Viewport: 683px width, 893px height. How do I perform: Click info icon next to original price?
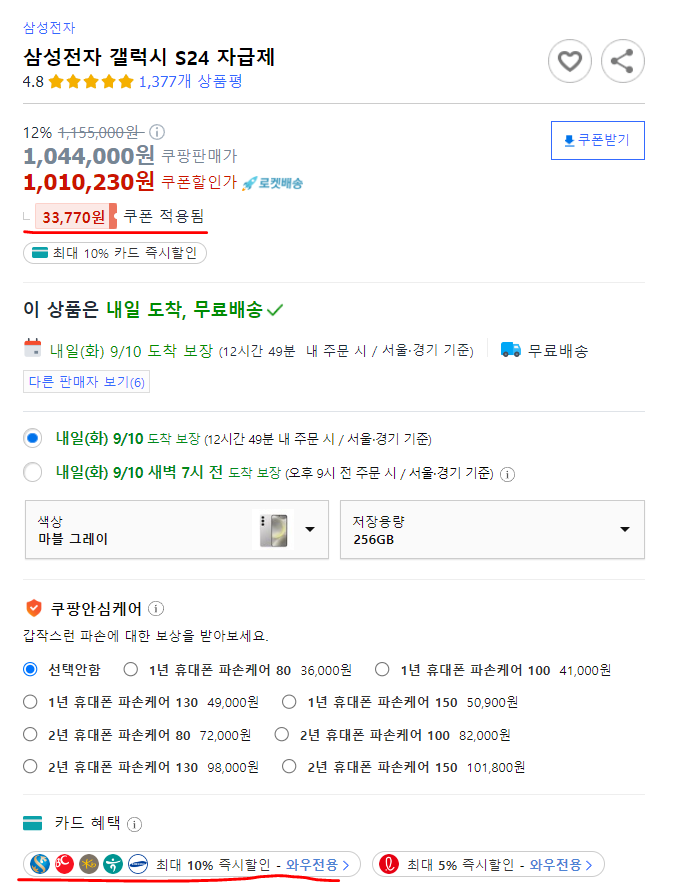(x=157, y=132)
